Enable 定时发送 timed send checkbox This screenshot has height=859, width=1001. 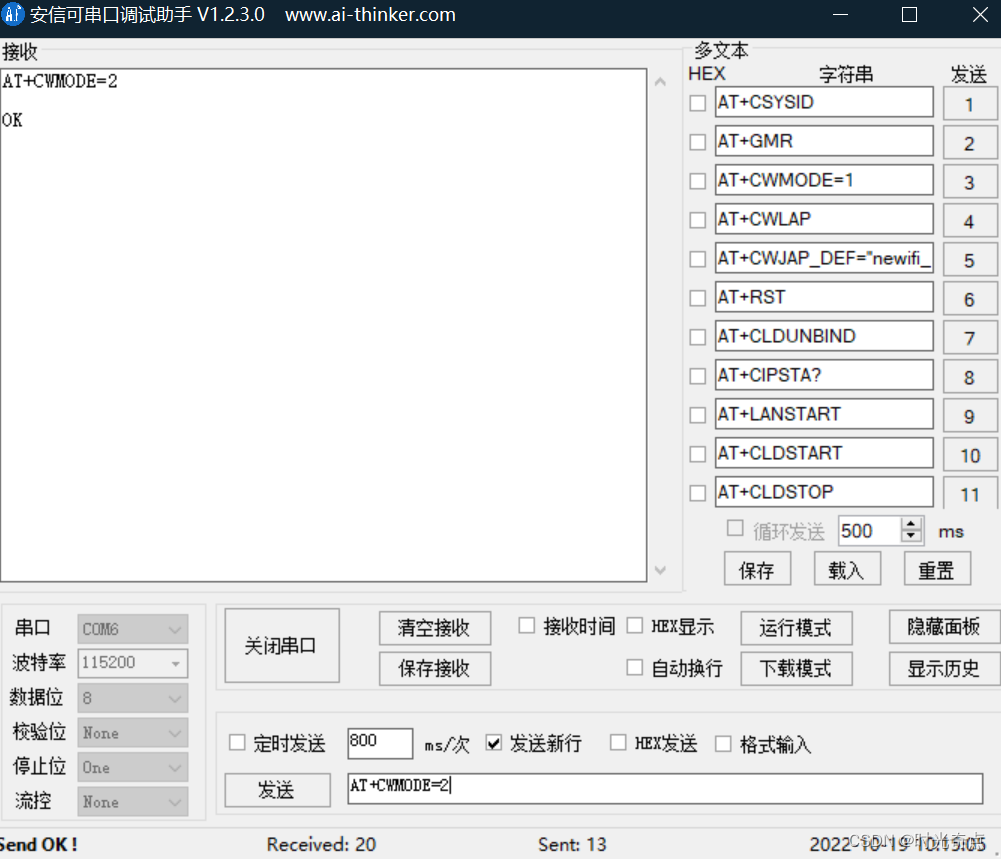point(237,742)
